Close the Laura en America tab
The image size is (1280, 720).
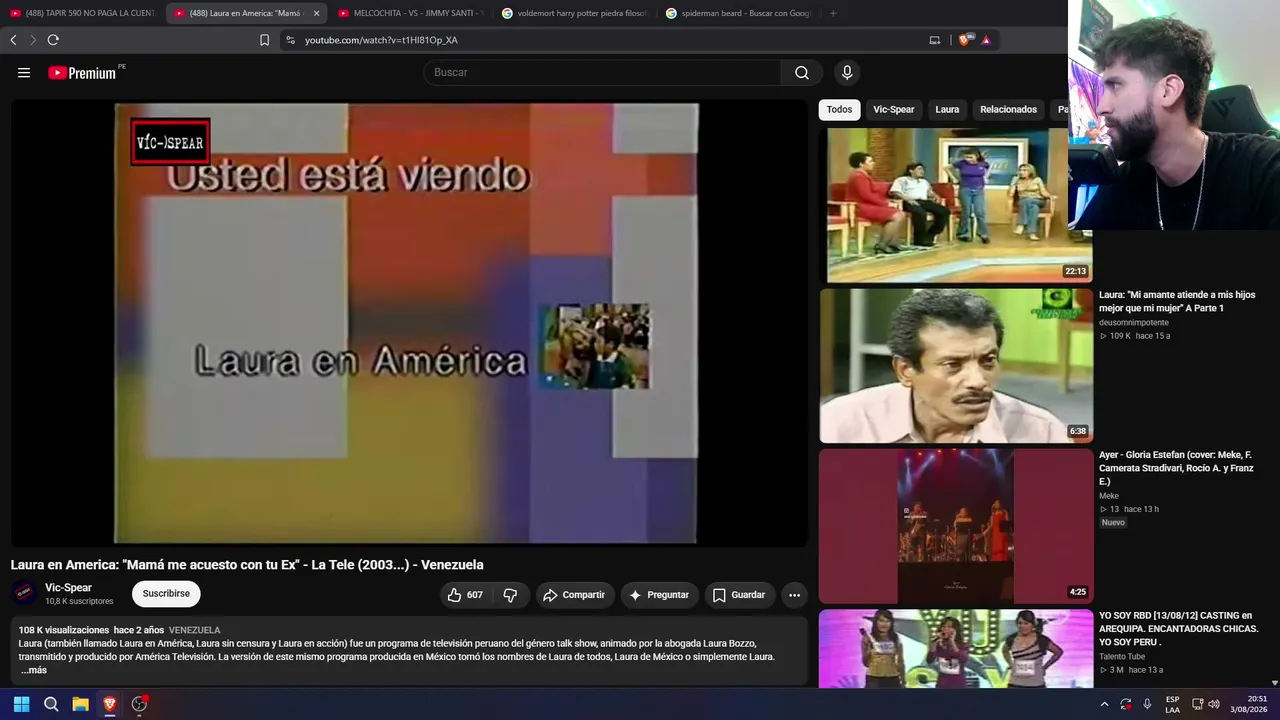point(316,13)
